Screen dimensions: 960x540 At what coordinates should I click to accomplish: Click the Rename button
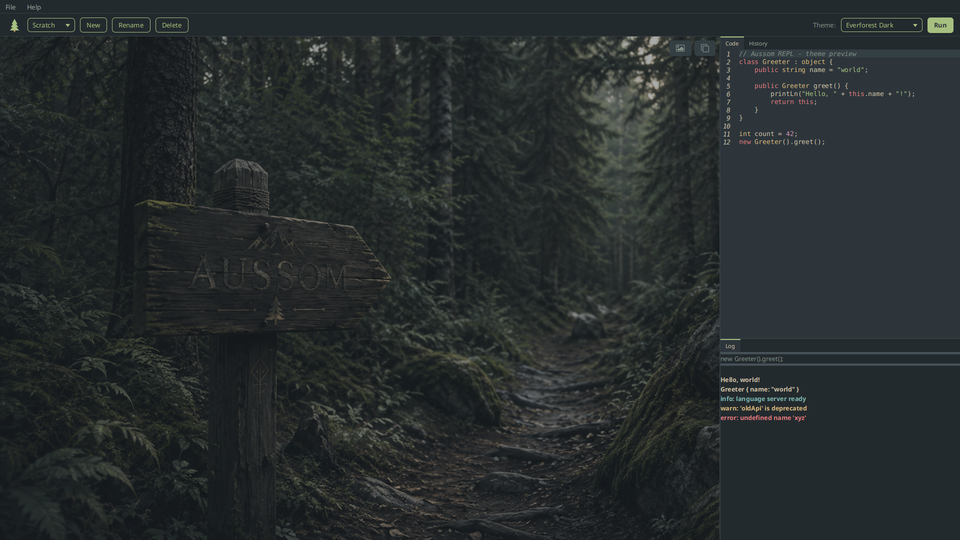pos(131,25)
